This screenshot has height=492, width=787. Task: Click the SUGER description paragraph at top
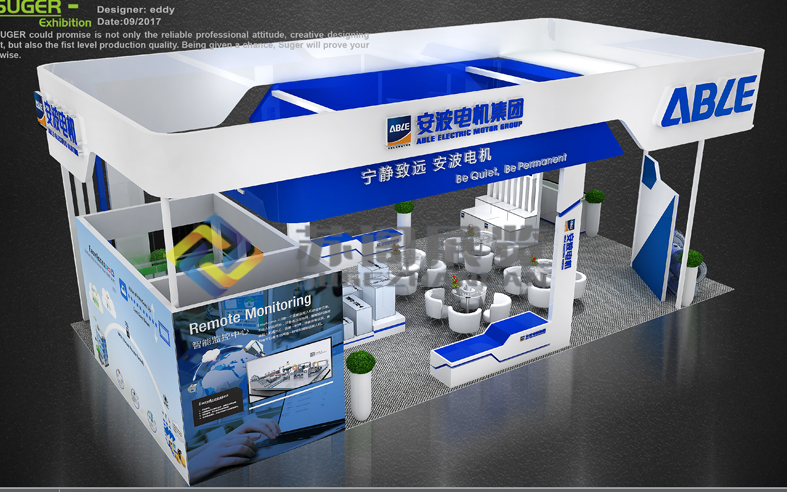tap(185, 44)
